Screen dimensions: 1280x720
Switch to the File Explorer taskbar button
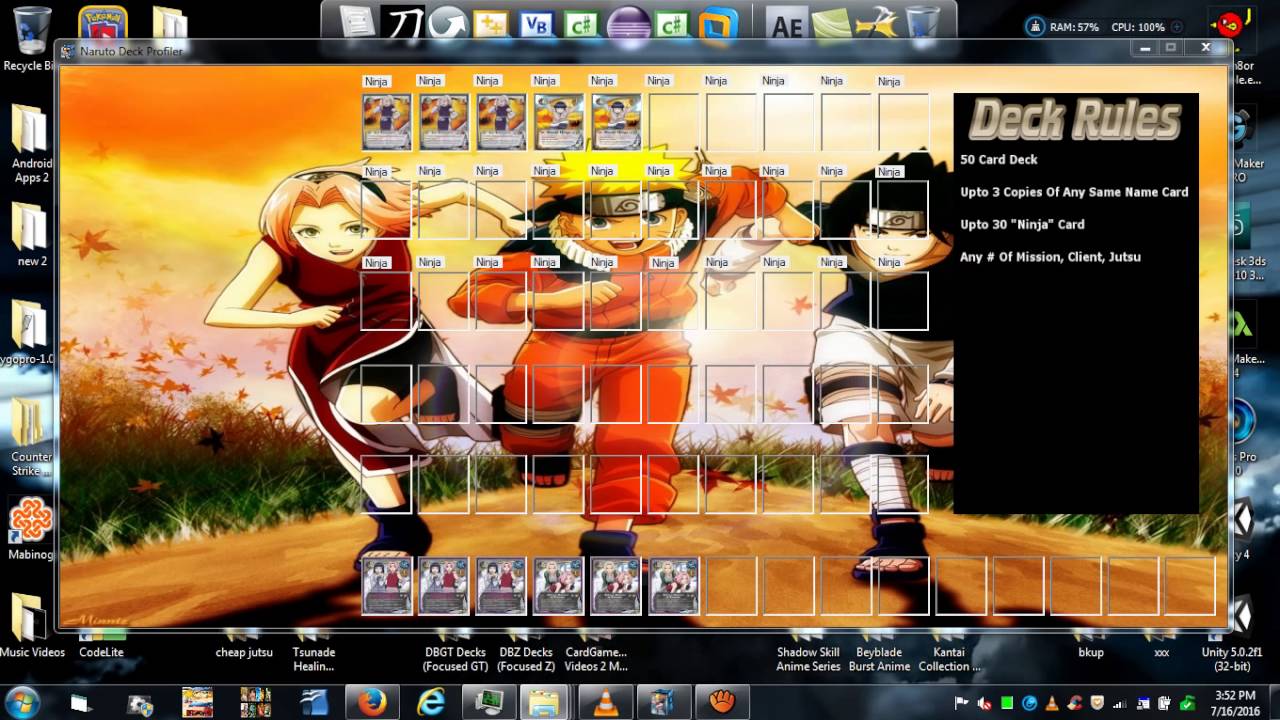coord(545,702)
